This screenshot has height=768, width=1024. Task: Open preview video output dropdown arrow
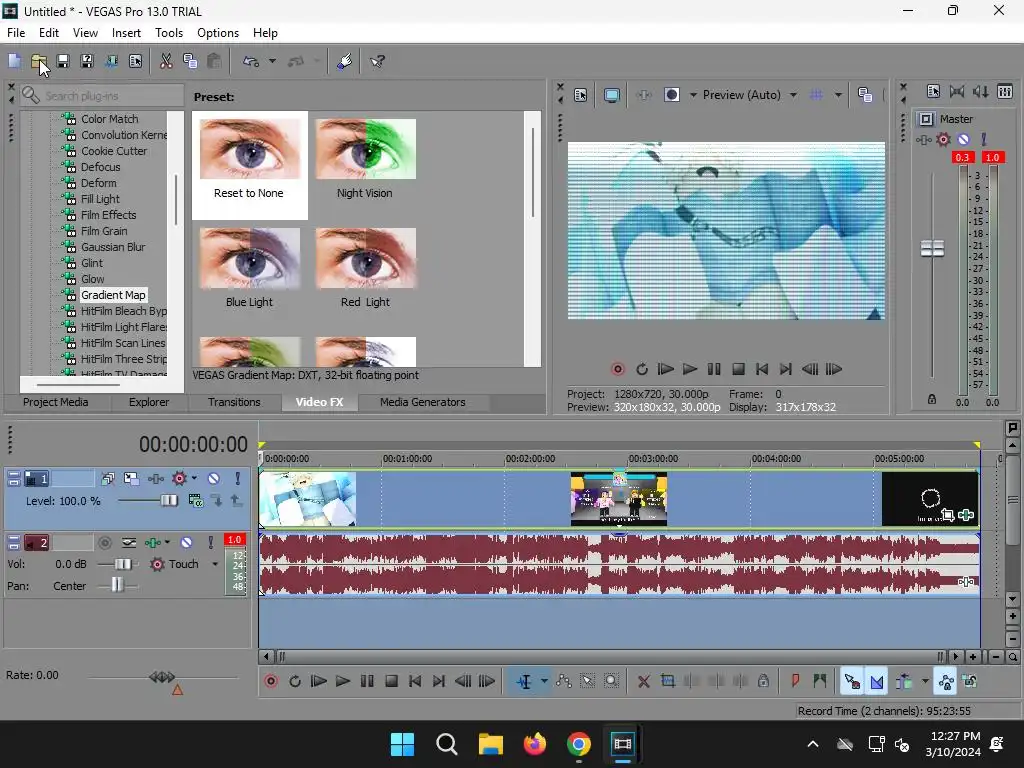click(693, 95)
